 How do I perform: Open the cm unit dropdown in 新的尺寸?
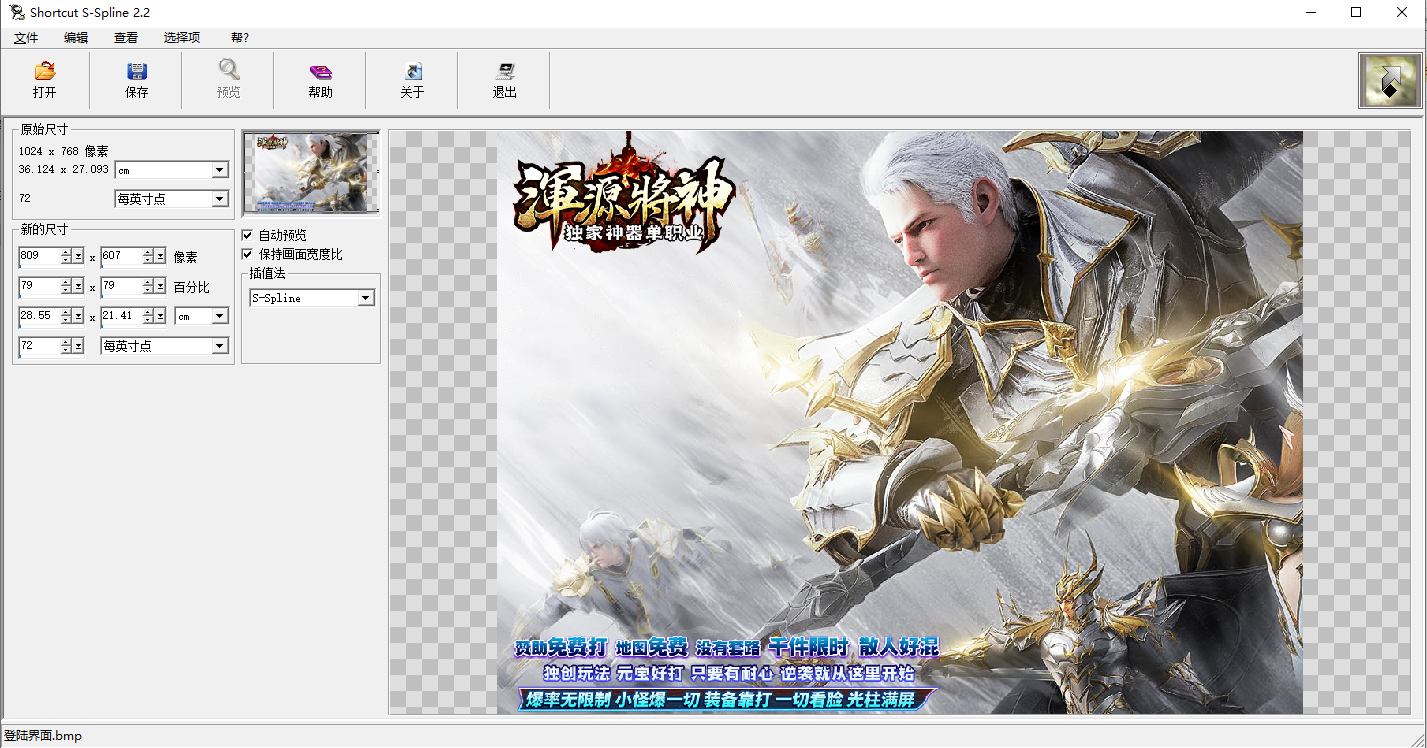(x=220, y=316)
